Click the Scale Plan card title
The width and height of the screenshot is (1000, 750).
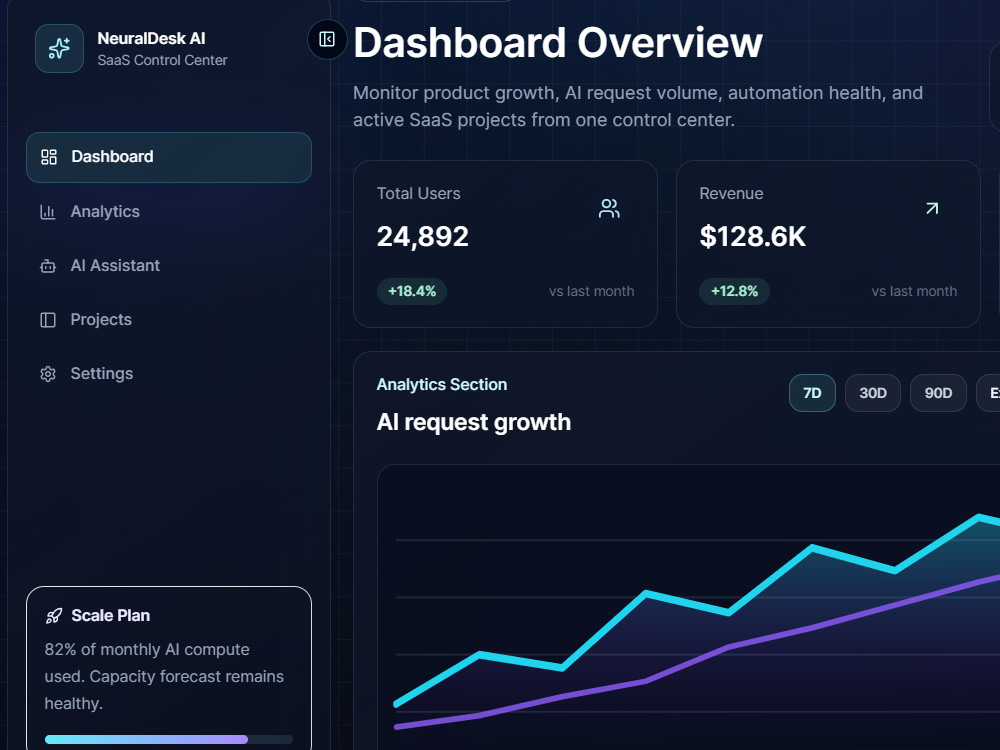pyautogui.click(x=111, y=616)
